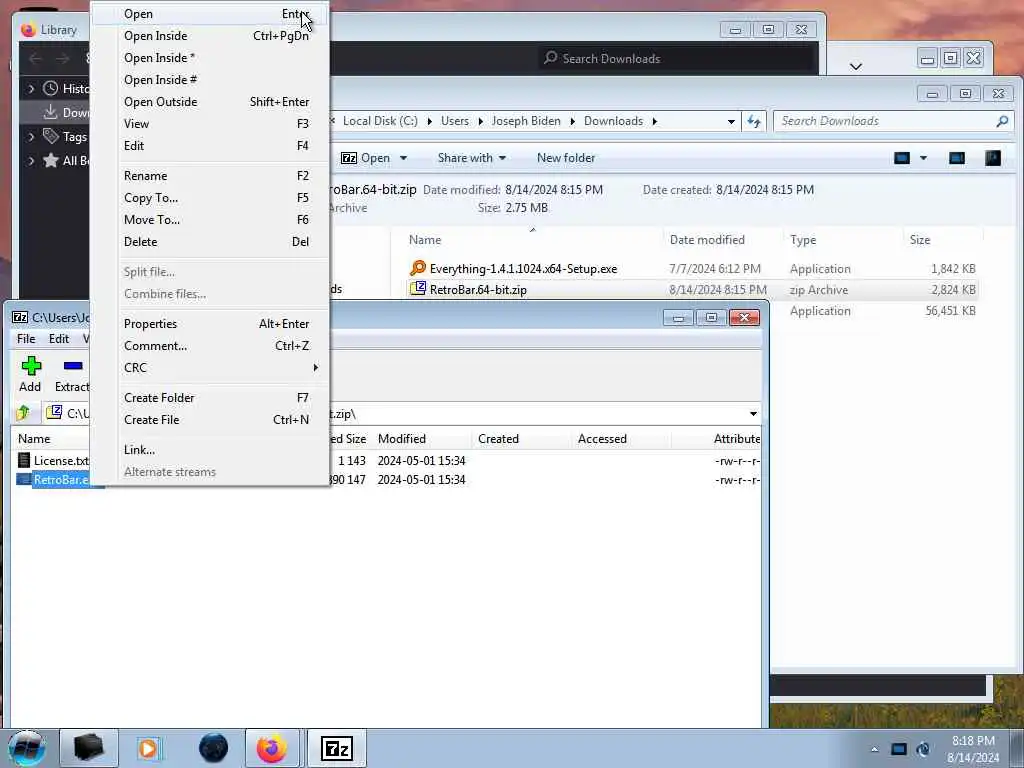The image size is (1024, 768).
Task: Choose Open in the context menu
Action: [x=209, y=14]
